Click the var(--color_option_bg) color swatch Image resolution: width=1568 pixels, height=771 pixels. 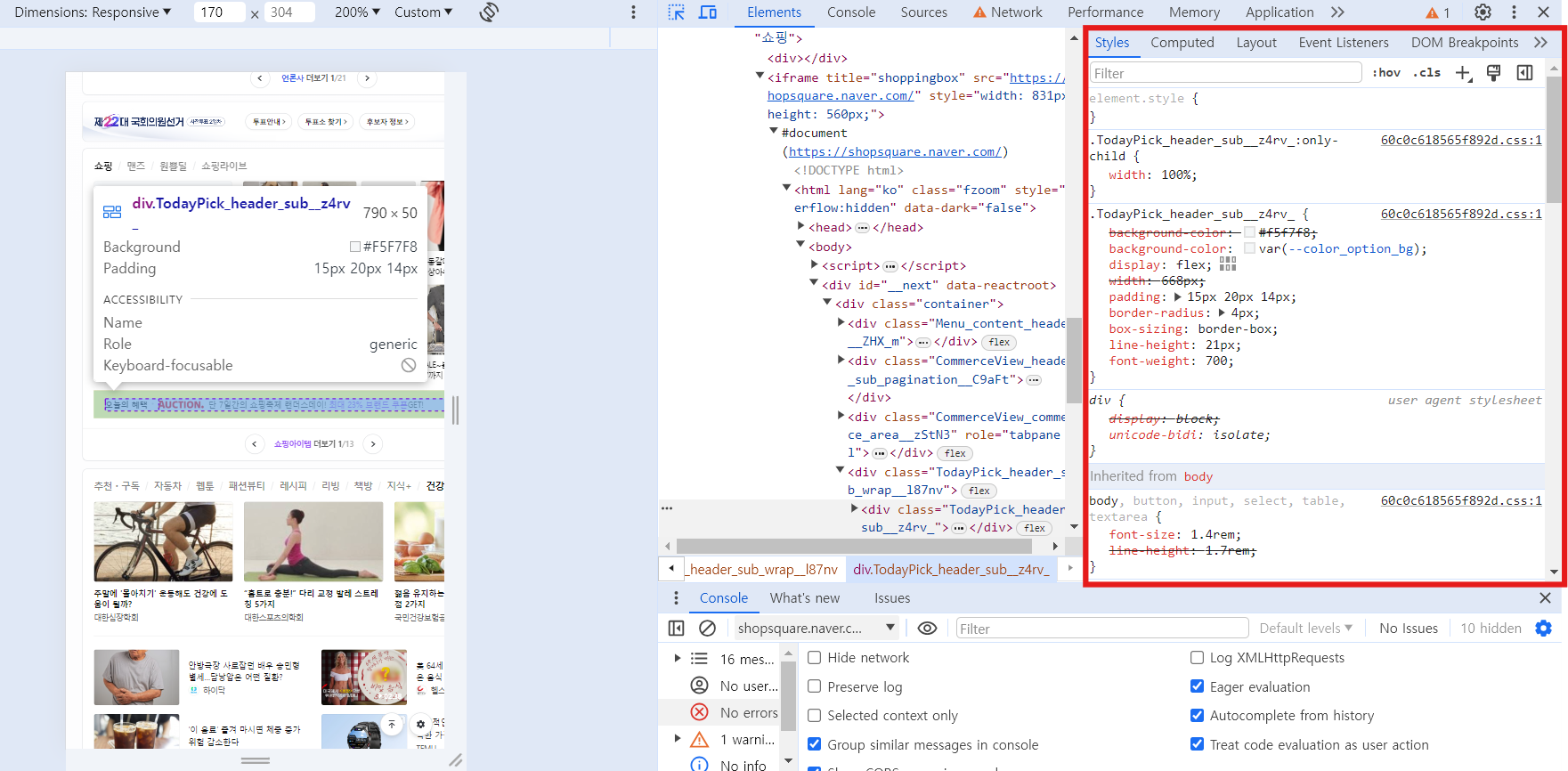coord(1249,248)
